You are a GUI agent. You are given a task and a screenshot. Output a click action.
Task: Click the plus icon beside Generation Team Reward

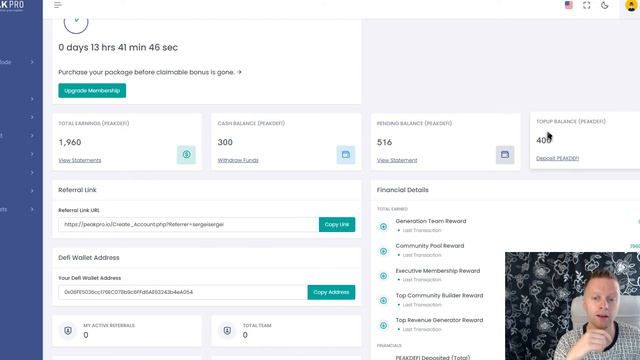coord(383,227)
